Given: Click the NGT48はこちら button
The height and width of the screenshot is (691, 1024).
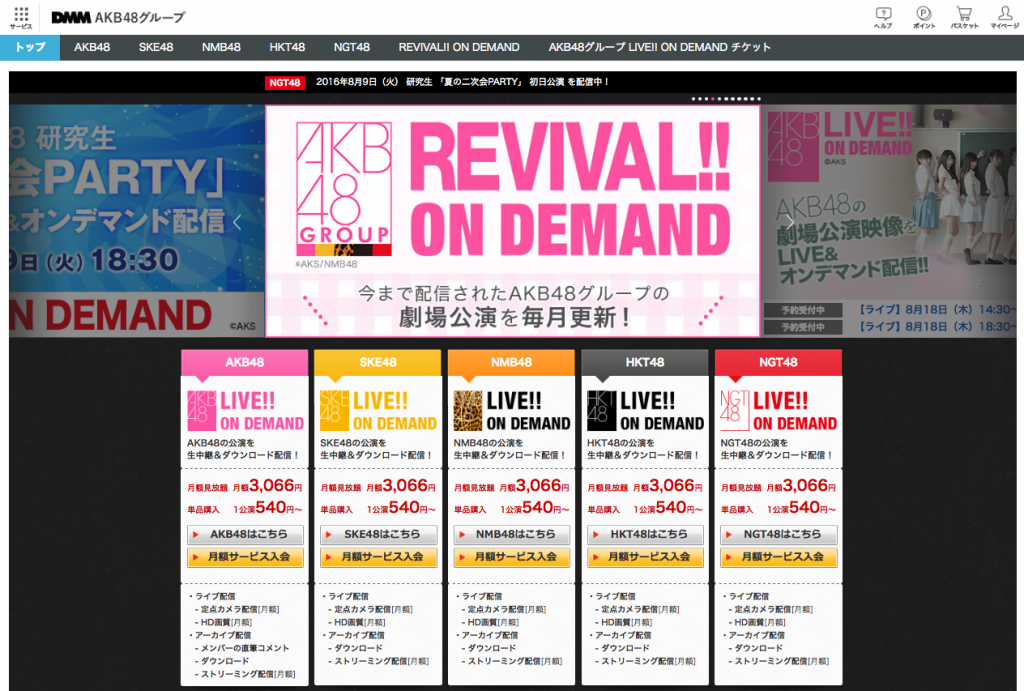Looking at the screenshot, I should point(778,534).
